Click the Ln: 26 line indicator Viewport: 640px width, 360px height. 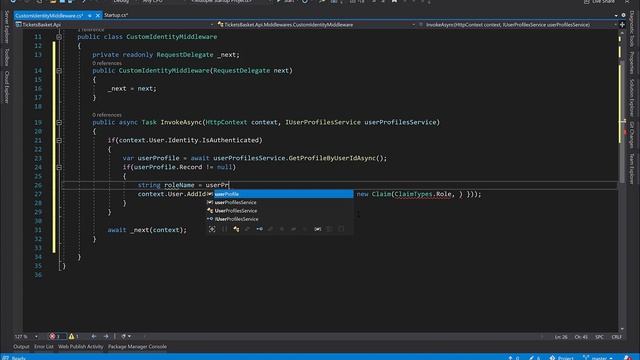coord(561,337)
